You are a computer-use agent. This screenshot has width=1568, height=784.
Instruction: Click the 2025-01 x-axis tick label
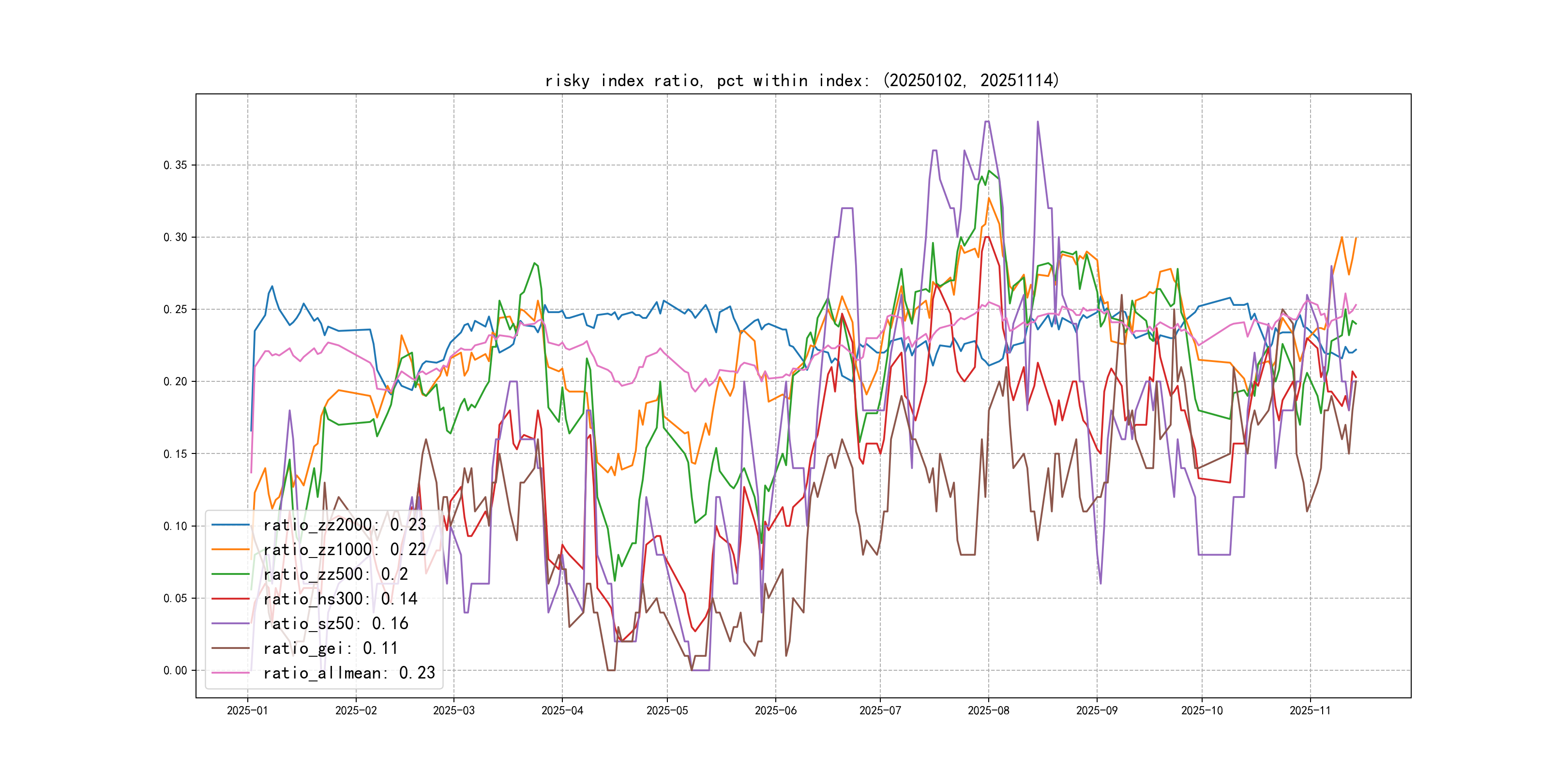click(x=247, y=710)
